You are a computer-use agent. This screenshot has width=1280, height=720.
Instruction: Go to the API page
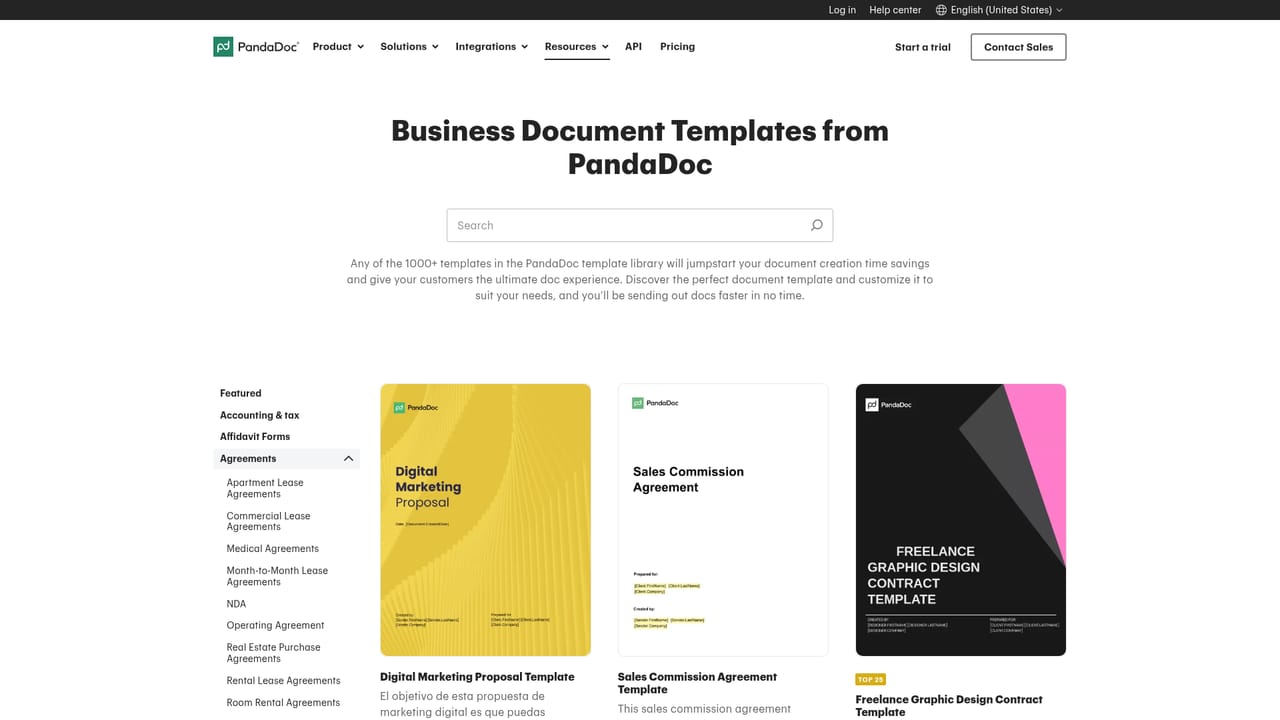tap(633, 47)
